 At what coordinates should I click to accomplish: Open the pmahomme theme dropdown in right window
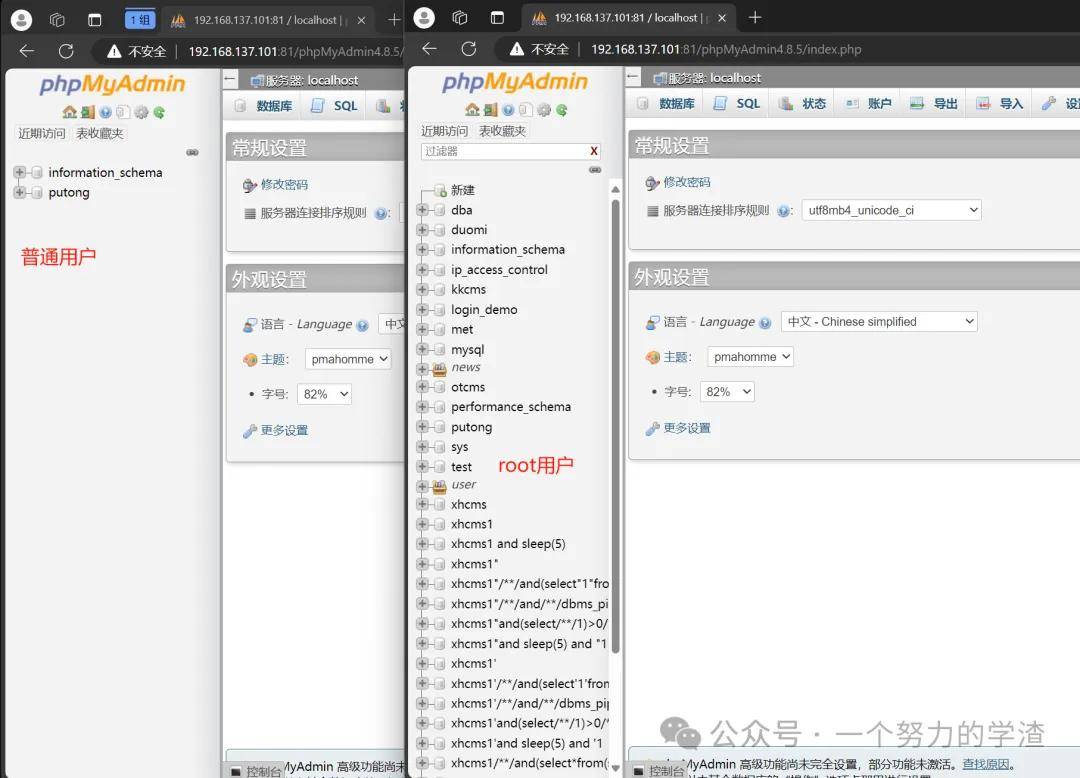pos(750,357)
